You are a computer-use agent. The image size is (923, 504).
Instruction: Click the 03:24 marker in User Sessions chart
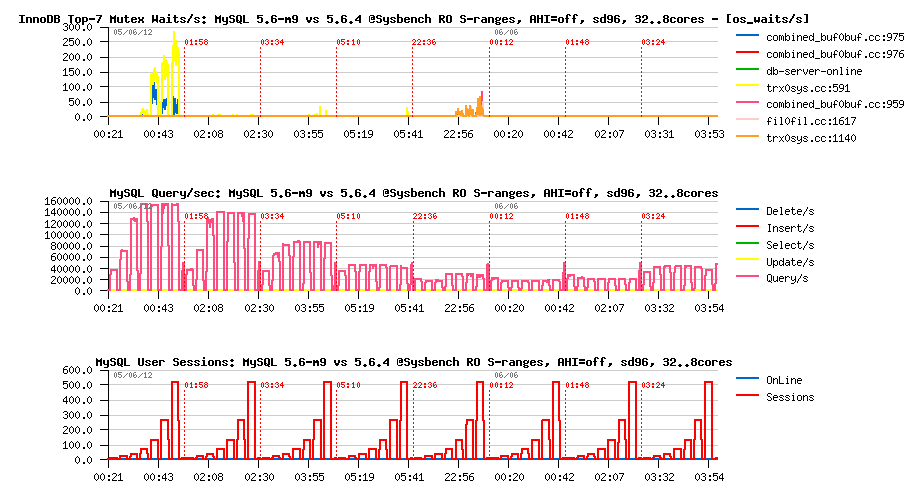tap(653, 386)
